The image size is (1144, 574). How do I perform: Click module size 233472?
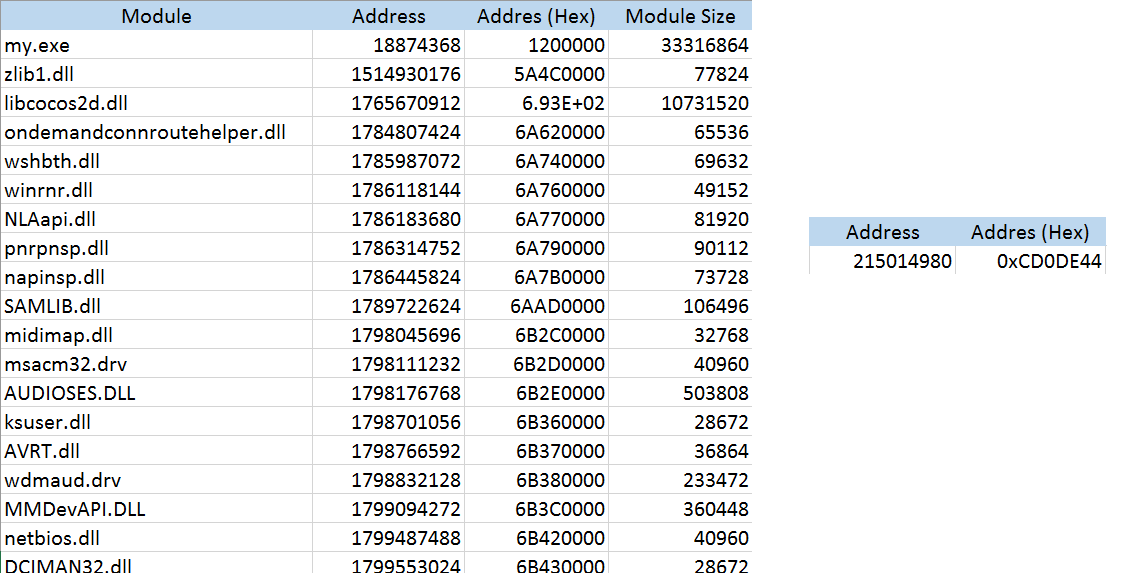680,480
